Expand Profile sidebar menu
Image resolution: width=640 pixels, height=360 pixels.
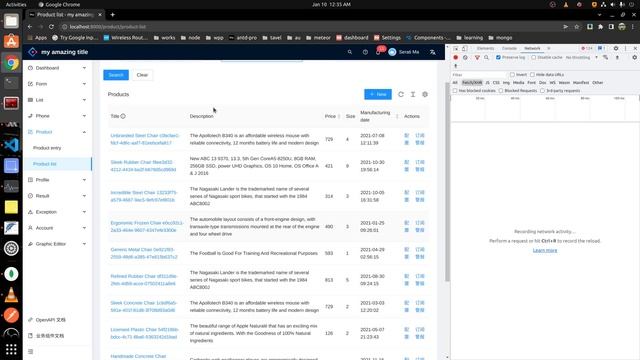(x=58, y=180)
